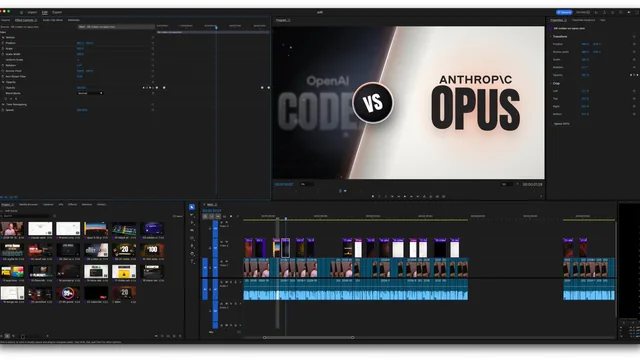
Task: Select the Ripple Edit tool
Action: [x=192, y=223]
